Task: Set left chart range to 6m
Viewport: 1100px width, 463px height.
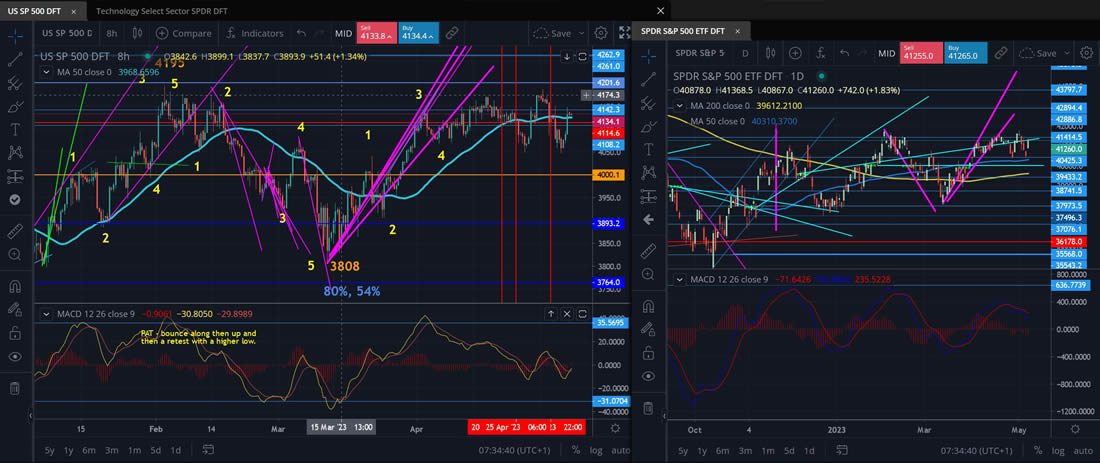Action: 89,450
